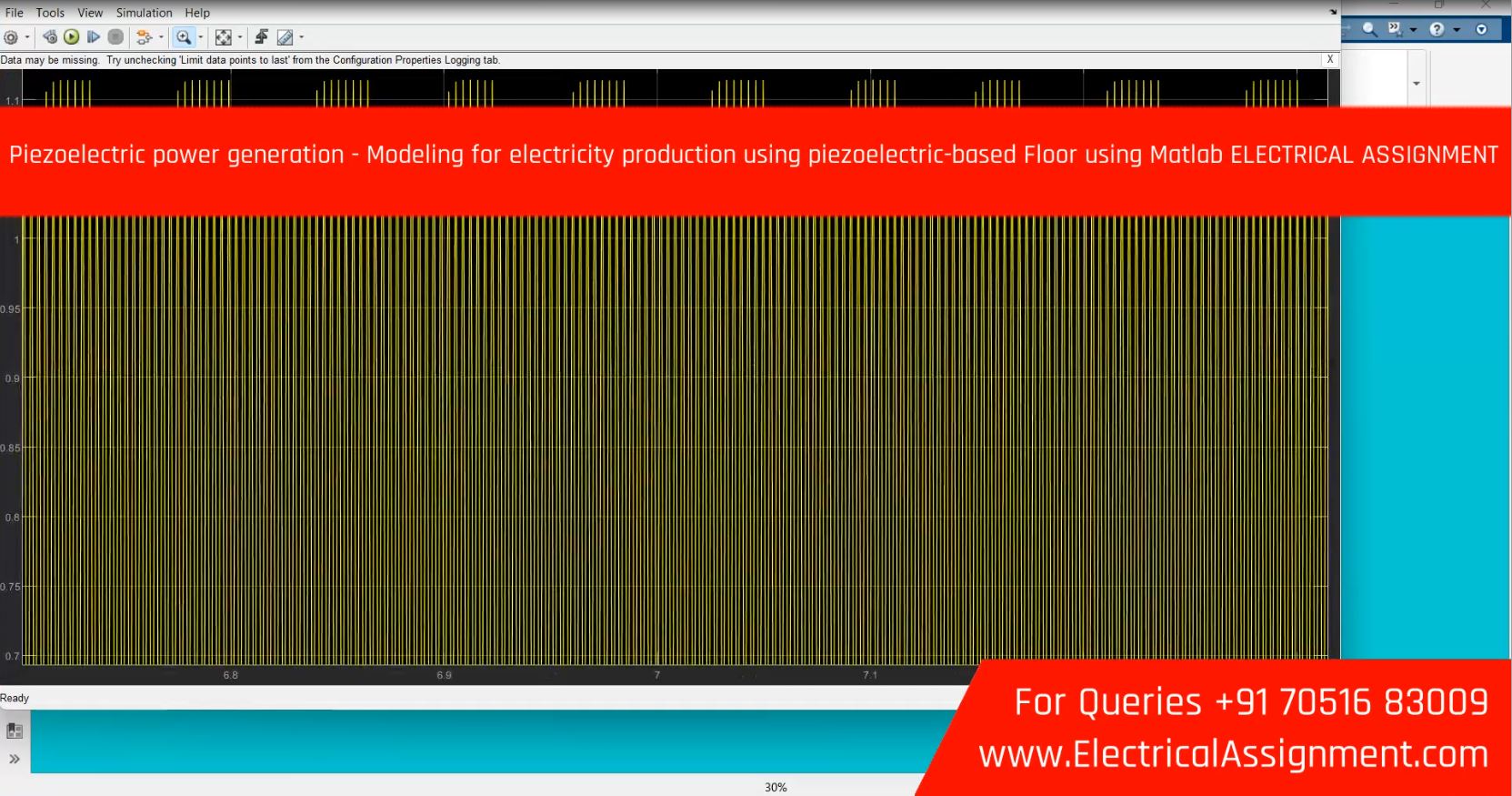The height and width of the screenshot is (796, 1512).
Task: Click the 7.1 time axis label
Action: tap(870, 675)
